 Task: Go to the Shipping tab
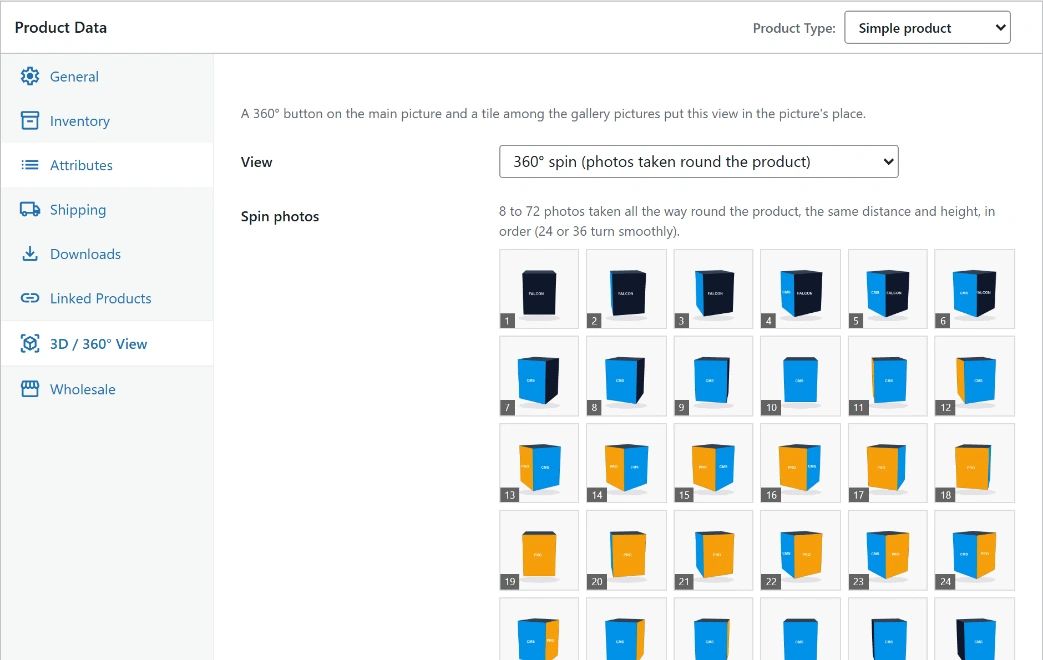pyautogui.click(x=107, y=210)
